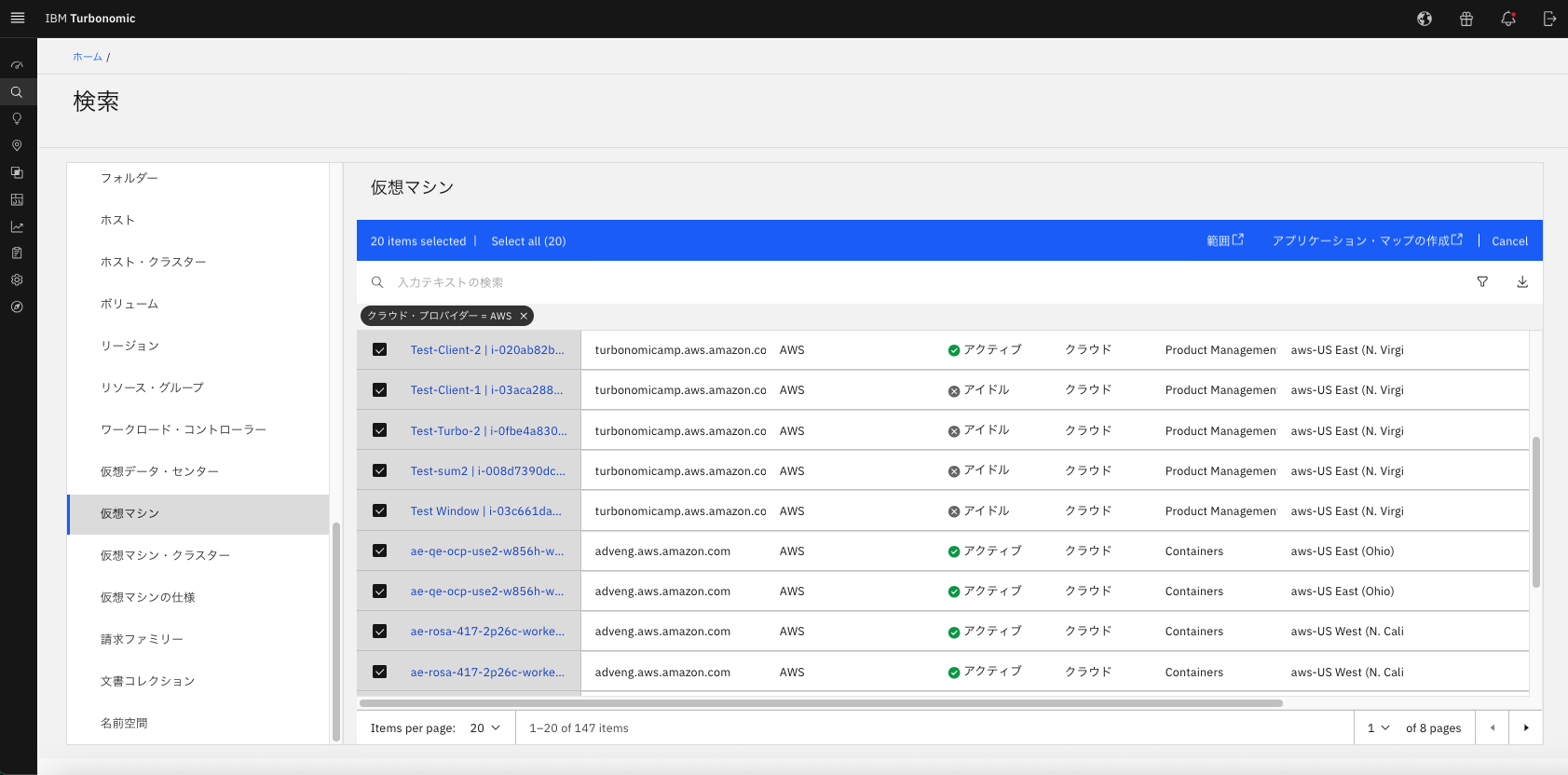Open the globe language icon
This screenshot has height=775, width=1568.
point(1425,19)
